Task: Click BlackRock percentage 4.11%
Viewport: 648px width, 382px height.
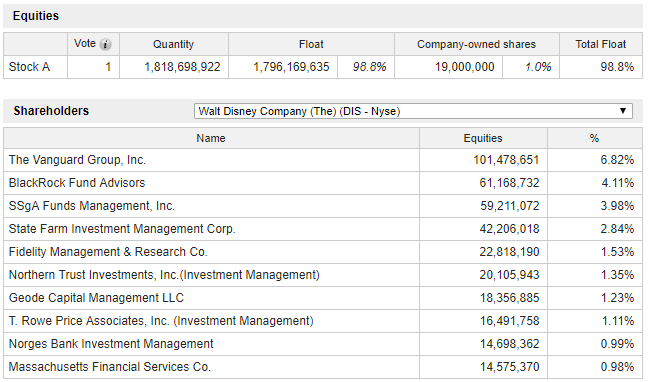Action: click(x=617, y=183)
